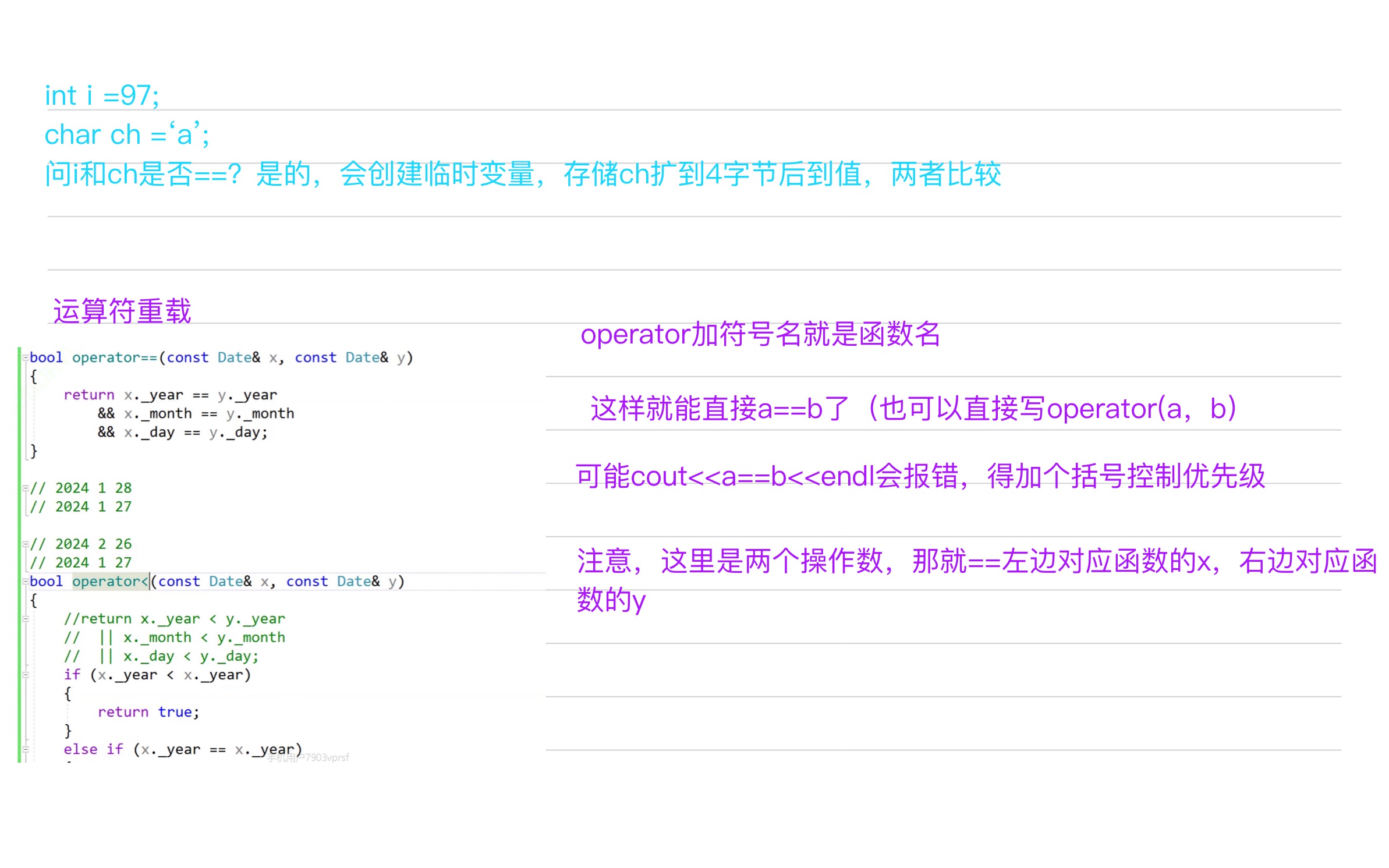1389x868 pixels.
Task: Collapse the '//return x._year' comment fold
Action: [x=25, y=619]
